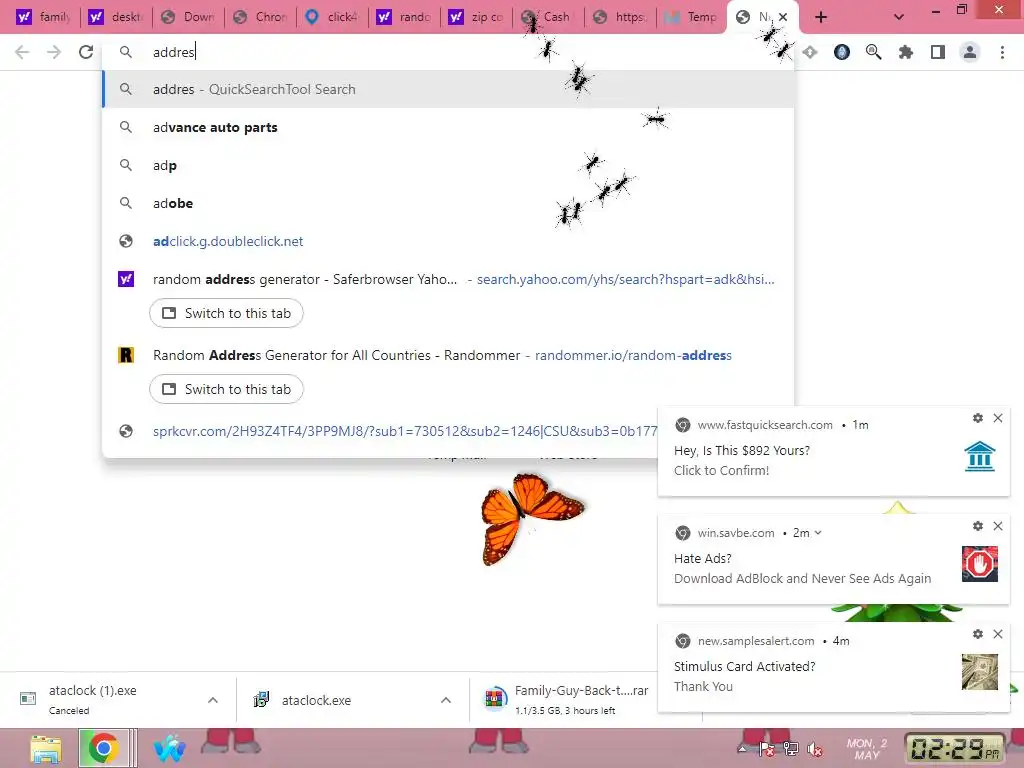Switch to the 'rando' Yahoo tab
Image resolution: width=1024 pixels, height=768 pixels.
pyautogui.click(x=404, y=17)
